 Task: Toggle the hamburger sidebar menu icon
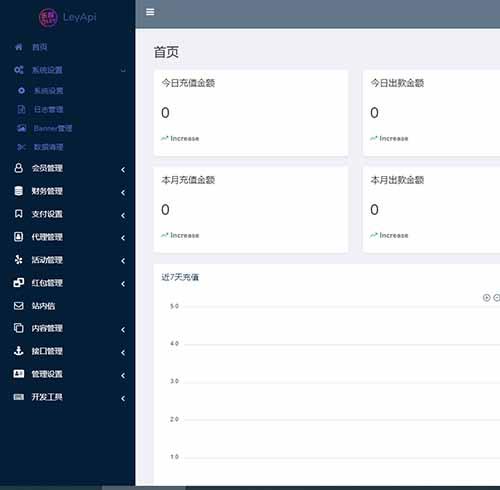[150, 12]
